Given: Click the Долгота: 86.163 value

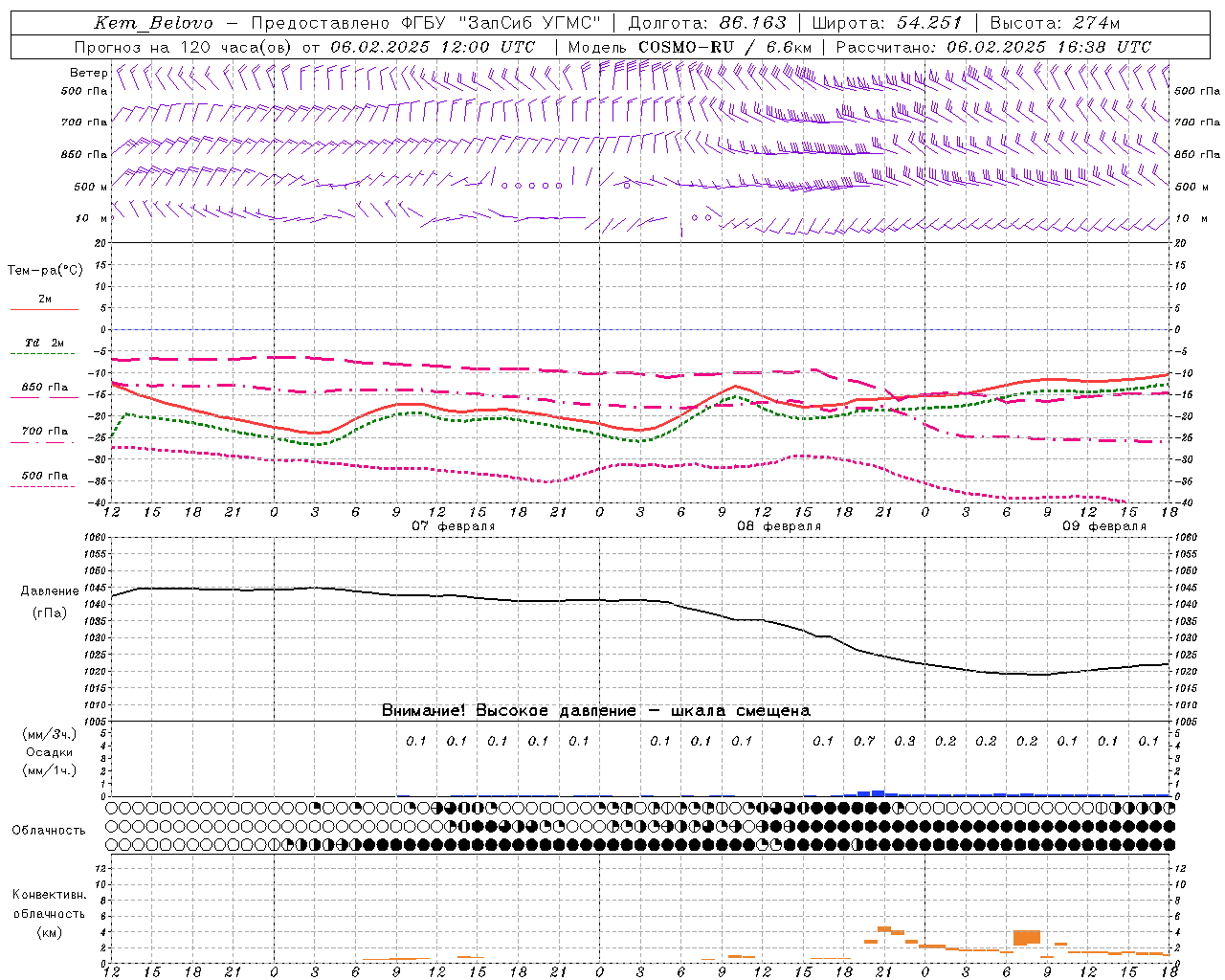Looking at the screenshot, I should tap(706, 23).
